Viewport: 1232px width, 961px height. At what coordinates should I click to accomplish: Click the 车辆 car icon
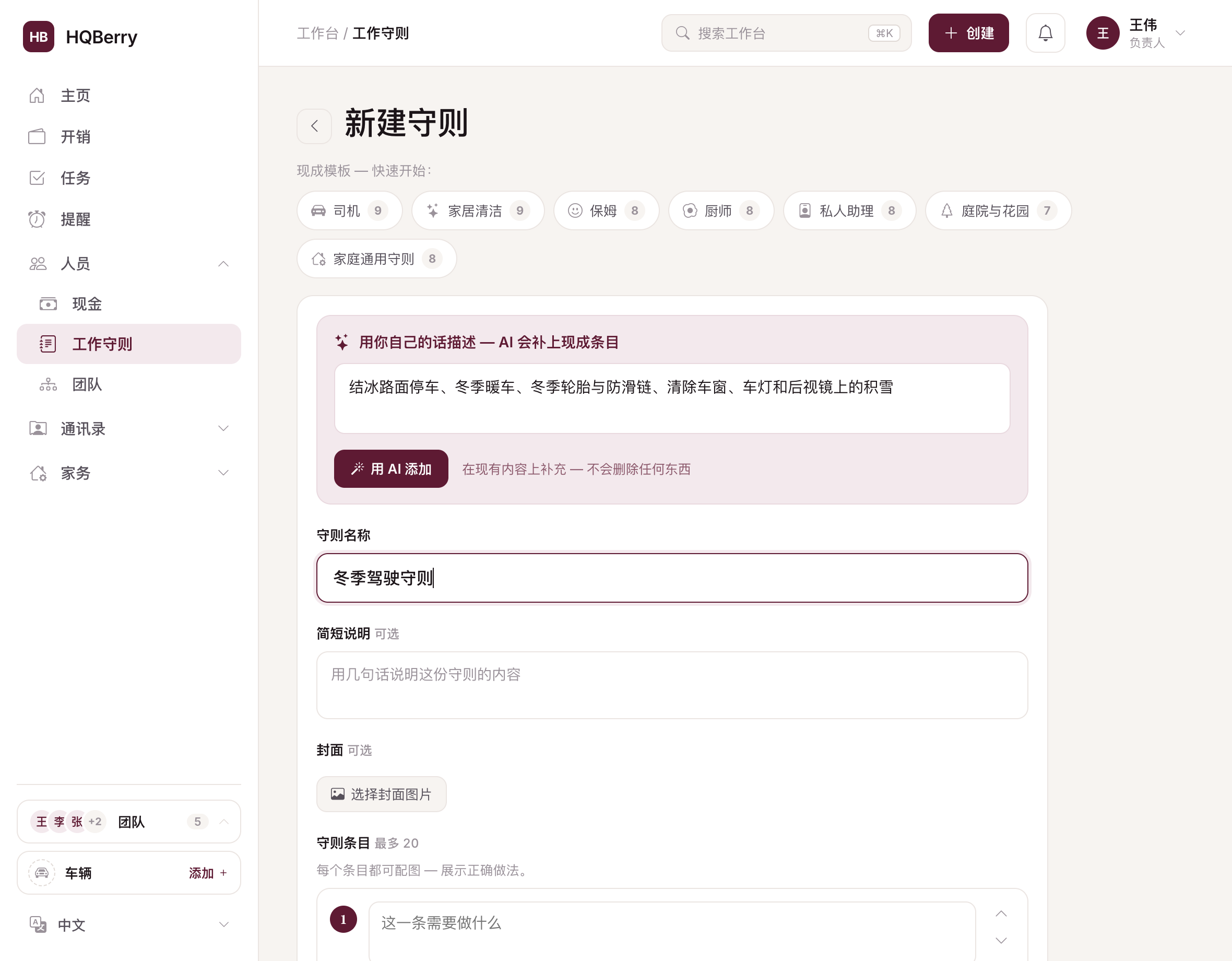(42, 873)
